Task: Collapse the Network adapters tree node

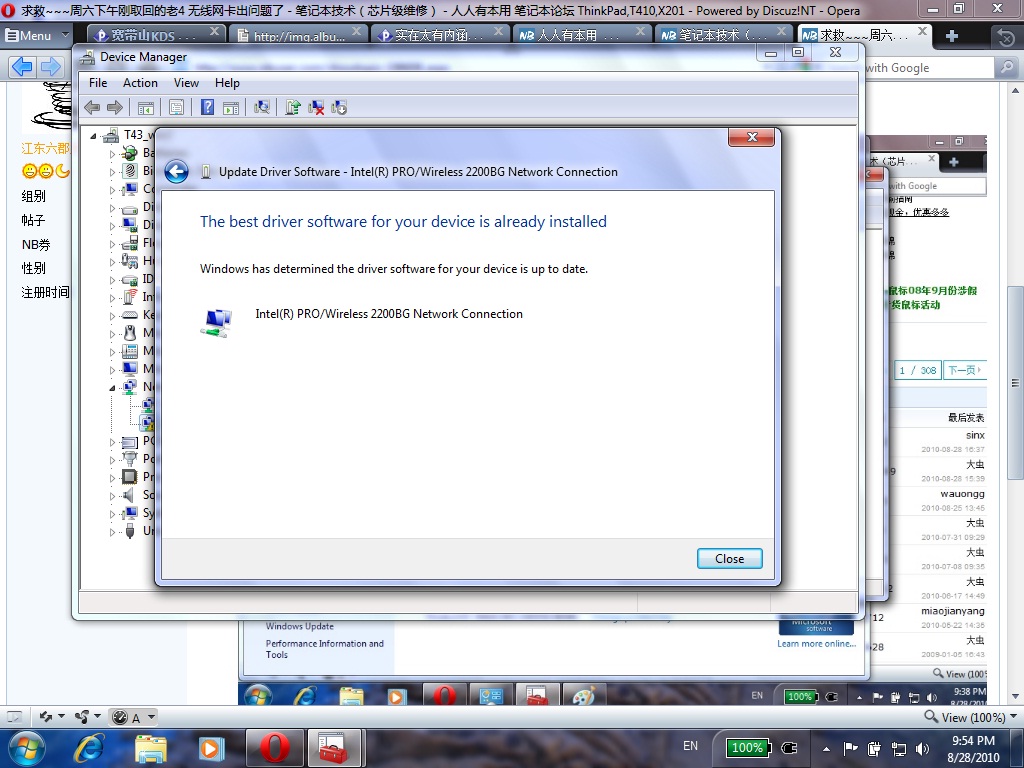Action: (112, 388)
